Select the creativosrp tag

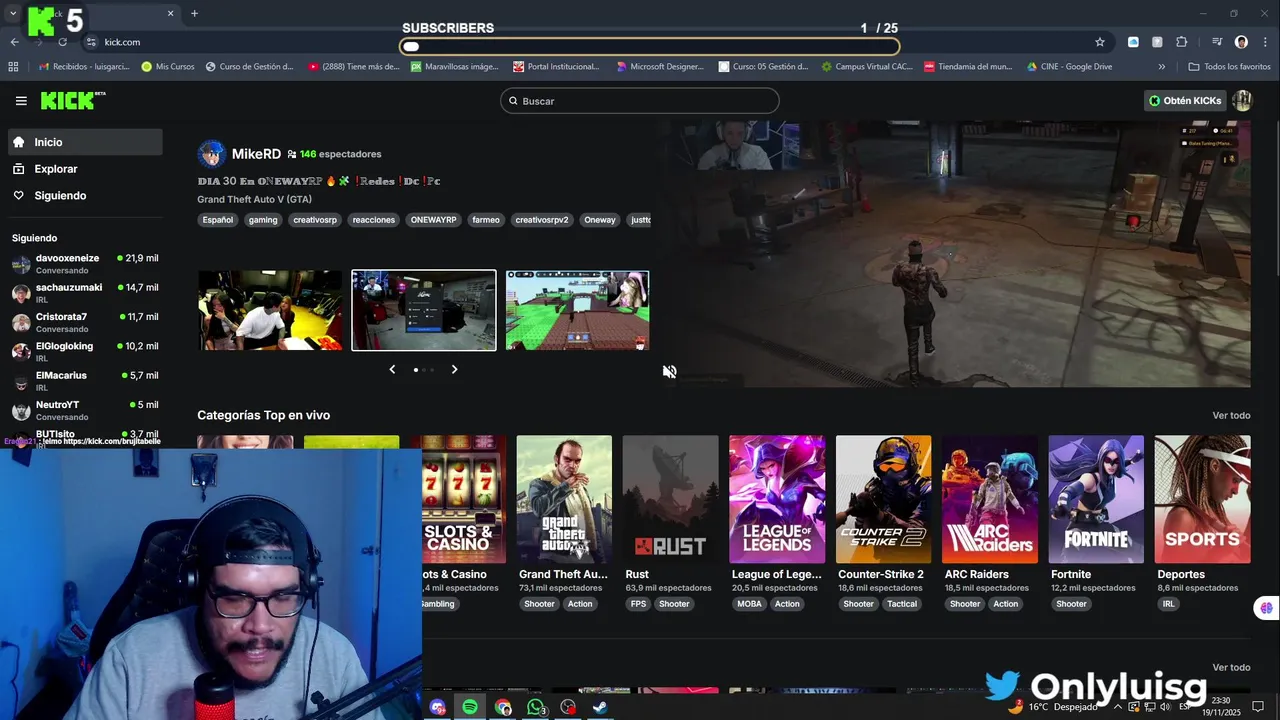coord(315,220)
